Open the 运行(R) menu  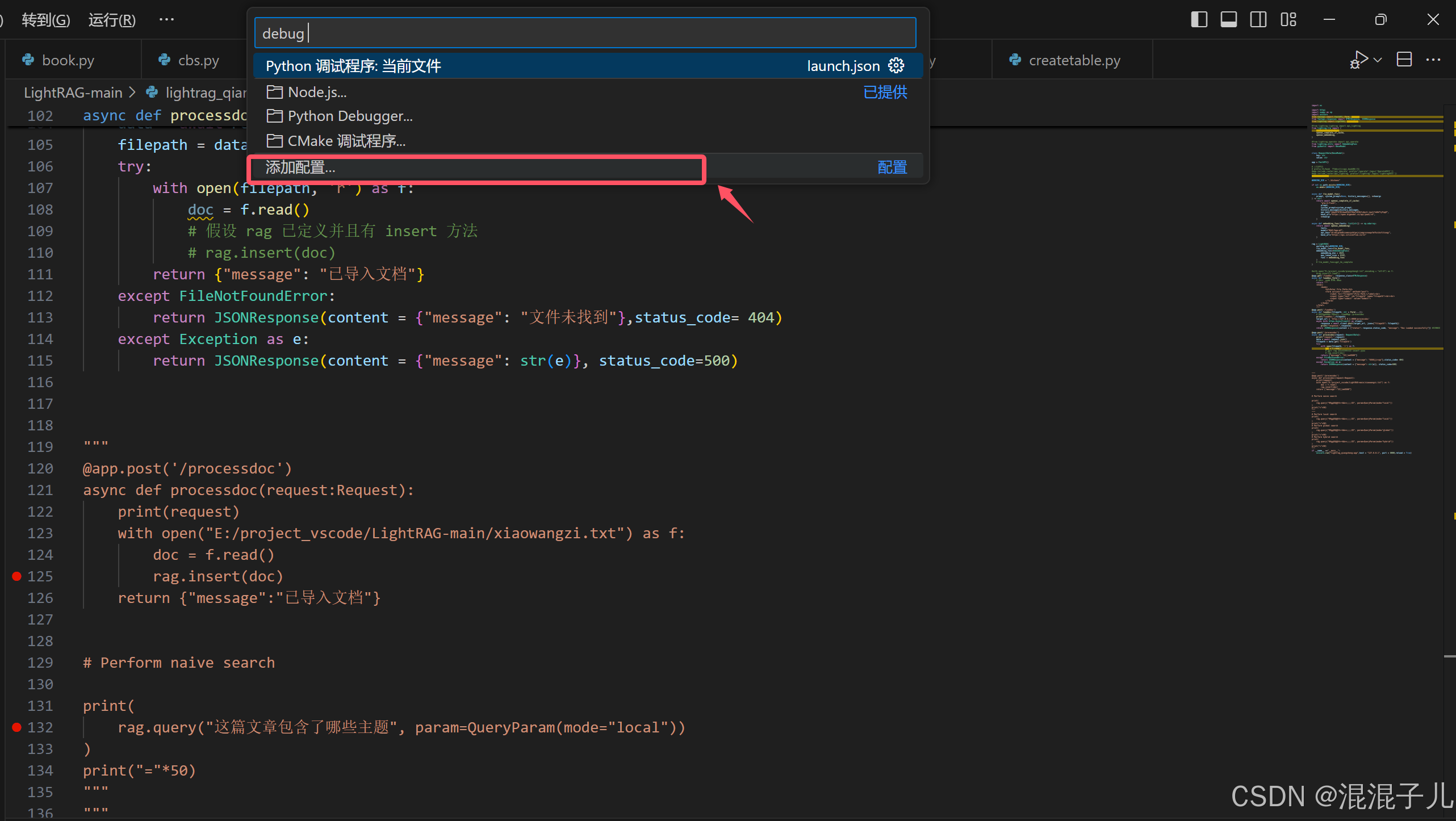point(112,20)
